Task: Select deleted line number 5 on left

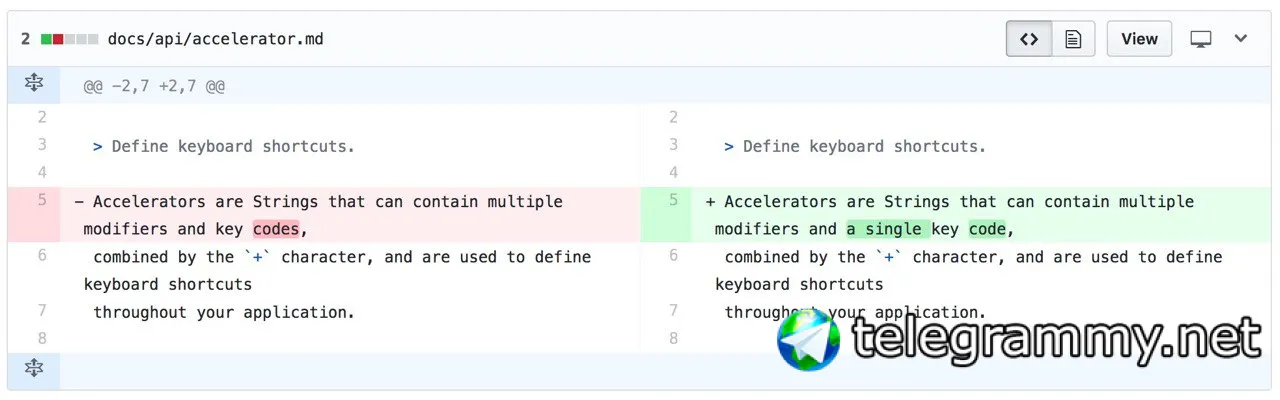Action: tap(42, 200)
